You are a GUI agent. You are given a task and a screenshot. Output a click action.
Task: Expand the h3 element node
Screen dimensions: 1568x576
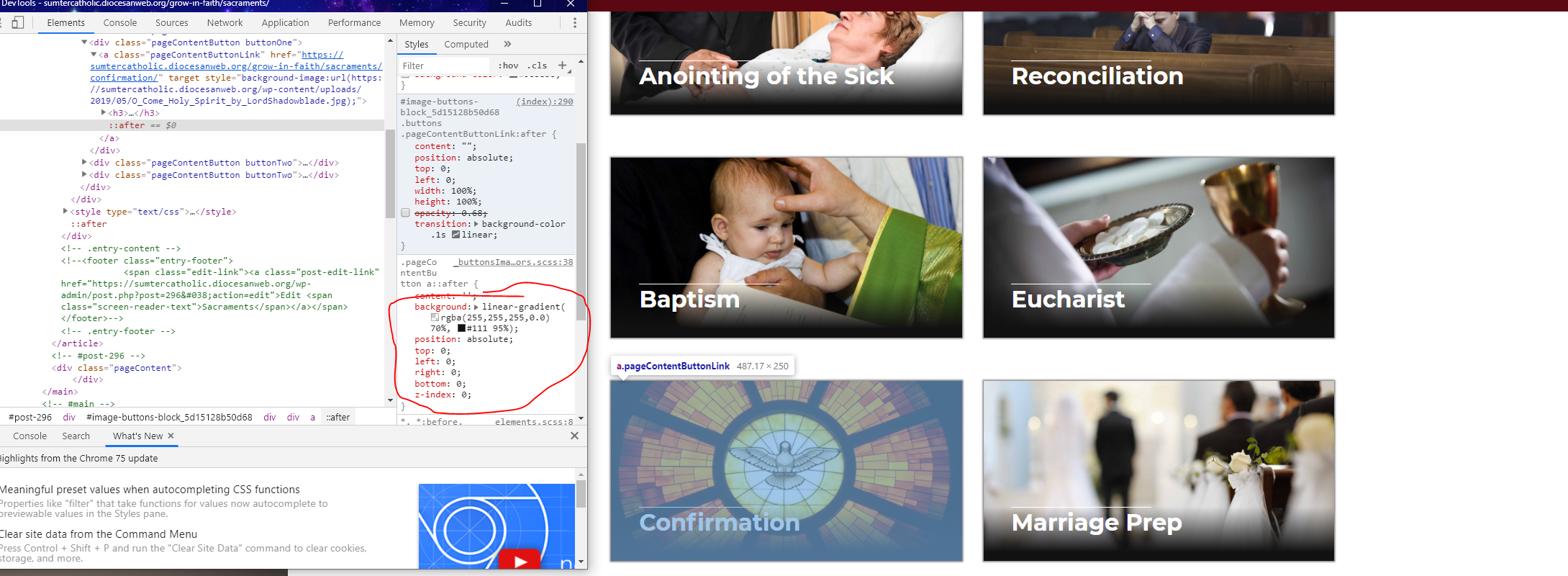(x=104, y=113)
